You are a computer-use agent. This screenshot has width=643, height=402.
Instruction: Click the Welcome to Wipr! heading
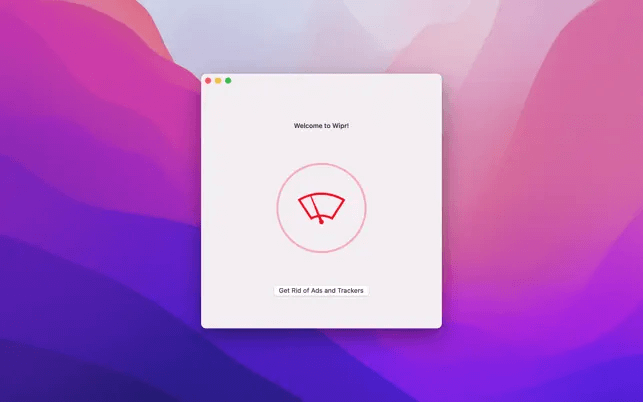coord(321,126)
